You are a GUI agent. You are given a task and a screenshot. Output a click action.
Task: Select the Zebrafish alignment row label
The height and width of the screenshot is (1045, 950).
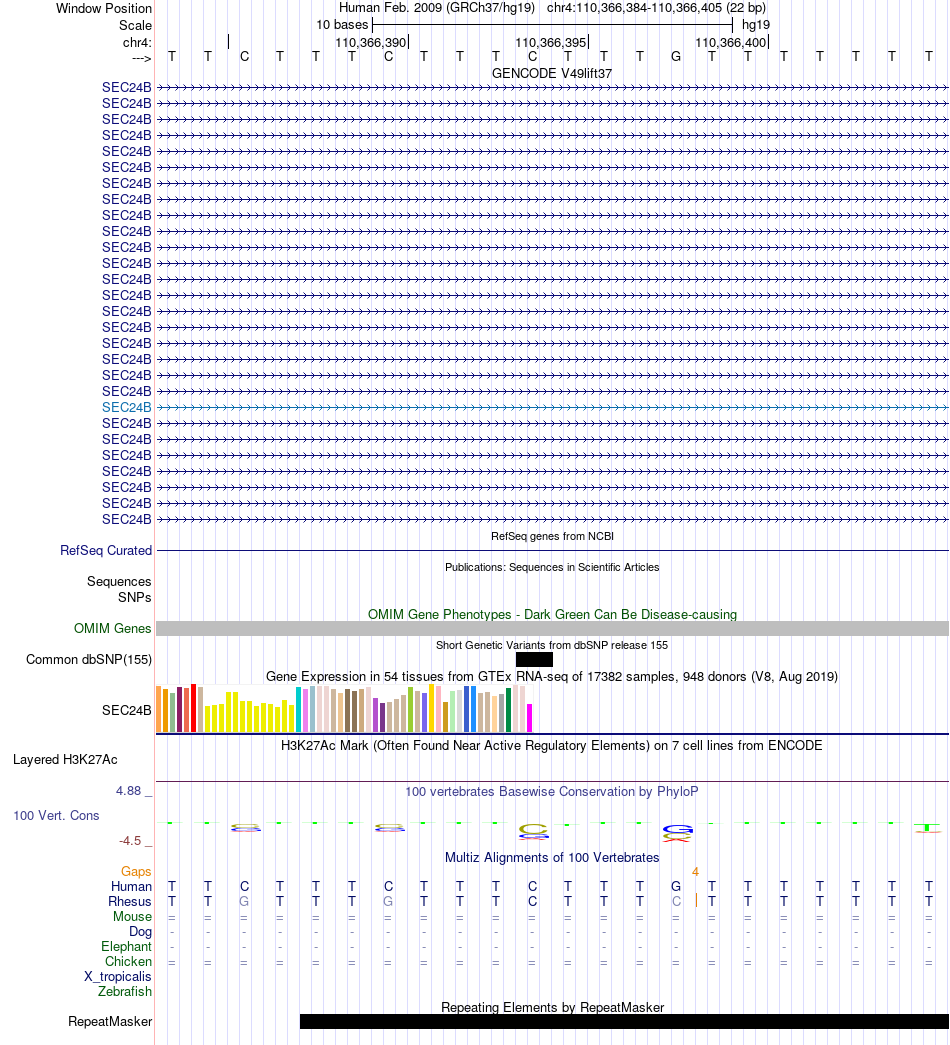coord(125,992)
